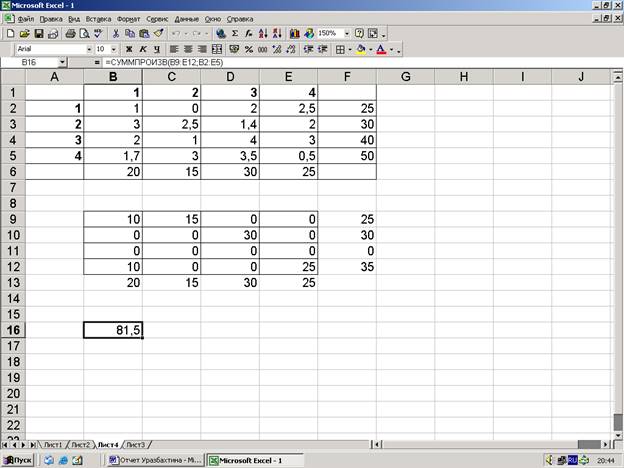
Task: Open the Insert Function fx icon
Action: [x=249, y=33]
